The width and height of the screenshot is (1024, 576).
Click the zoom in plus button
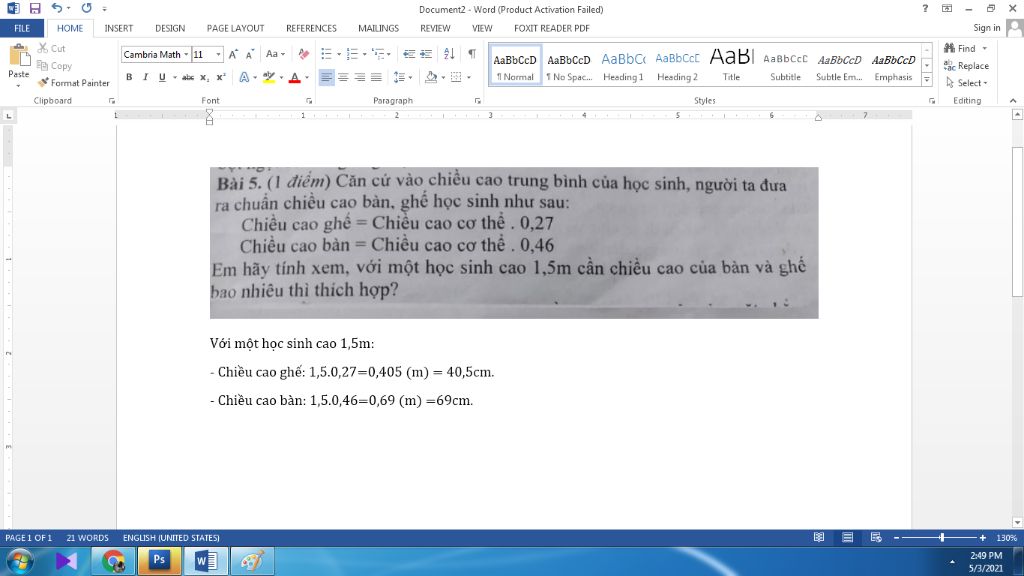pos(983,537)
